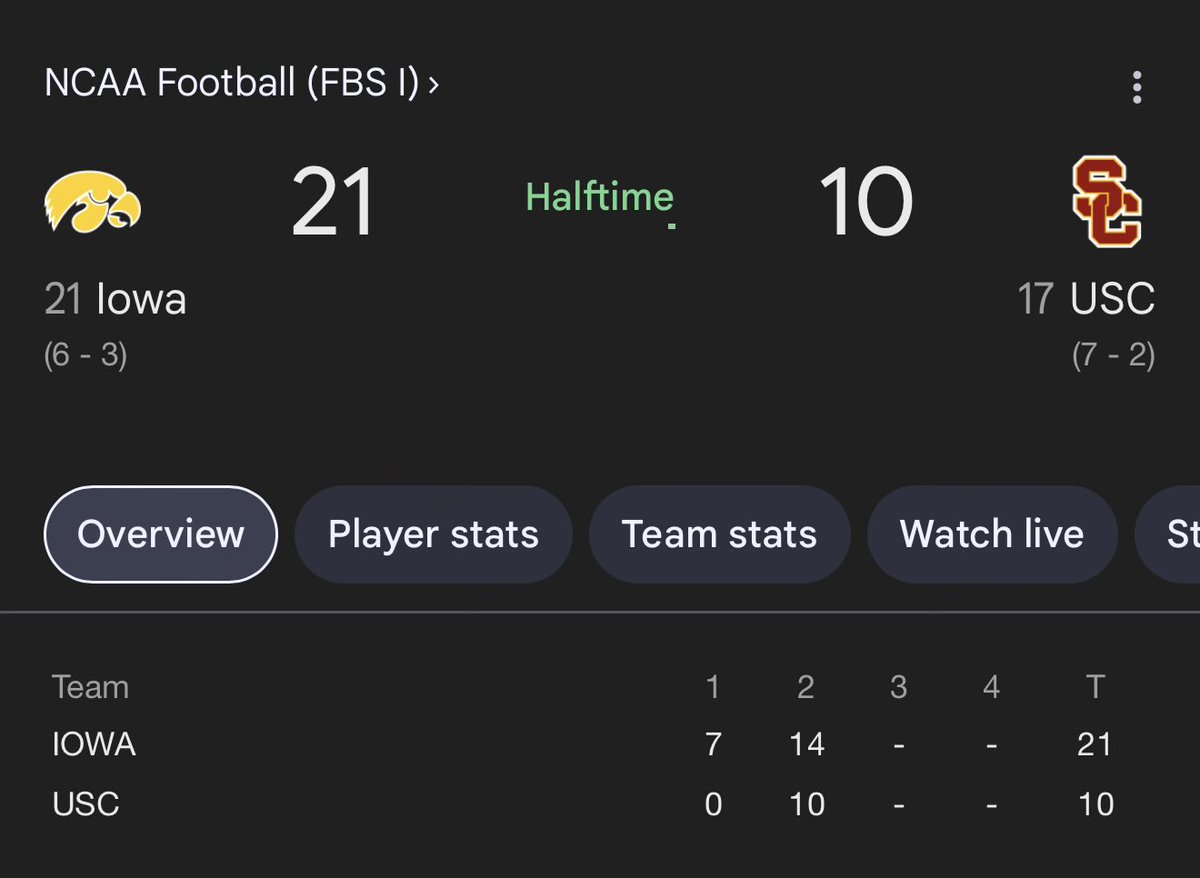Click the USC Trojans logo
The width and height of the screenshot is (1200, 878).
coord(1106,204)
